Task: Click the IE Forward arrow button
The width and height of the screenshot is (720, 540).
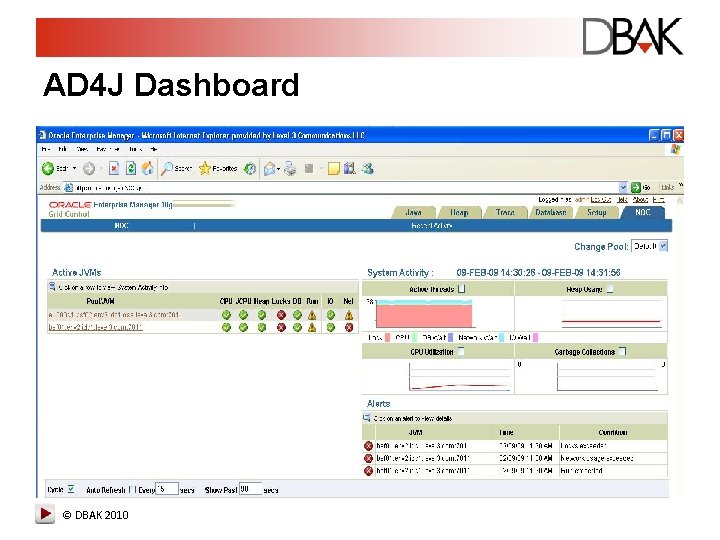Action: coord(89,169)
